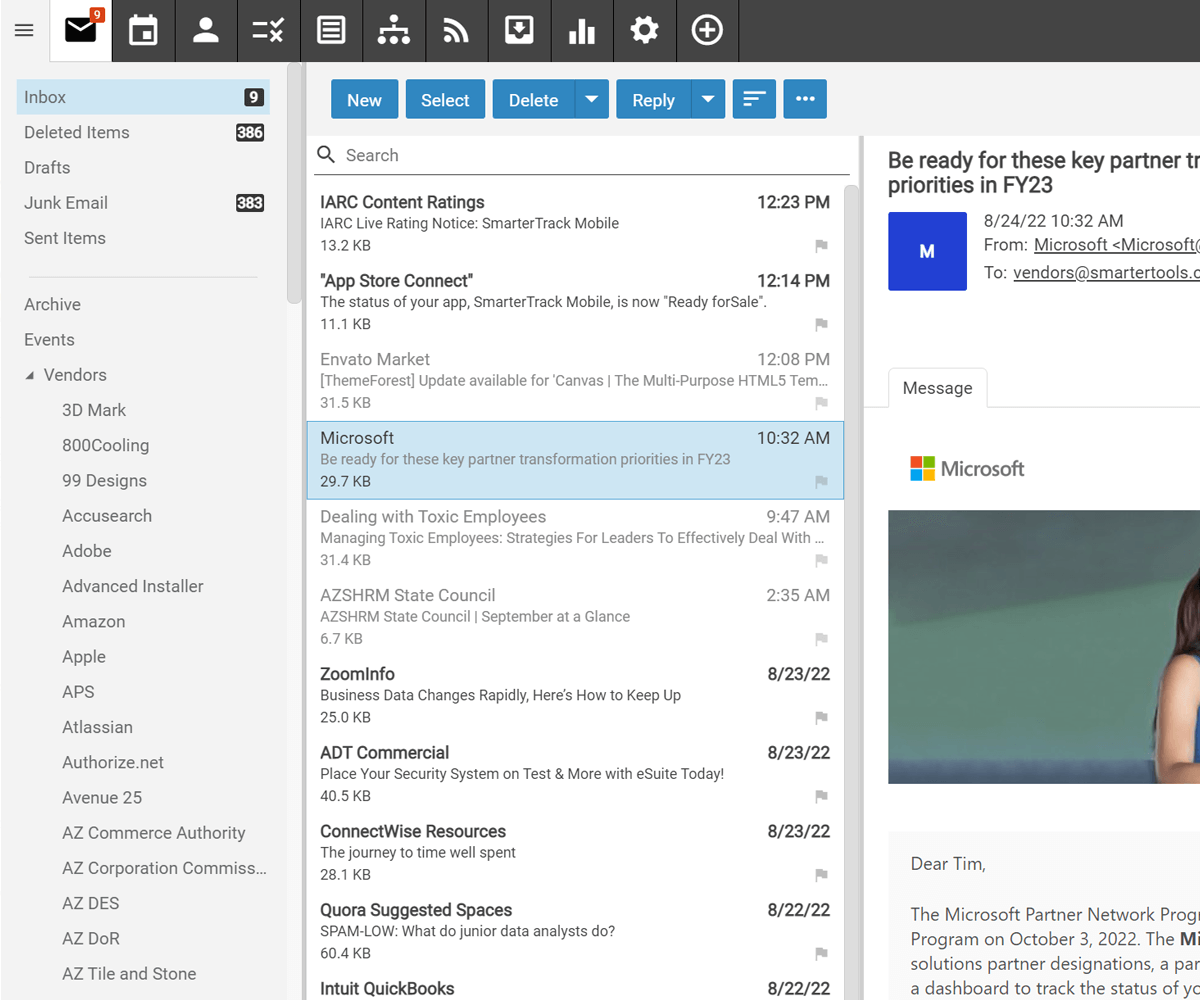Open the File Storage section
Viewport: 1200px width, 1000px height.
(x=519, y=30)
